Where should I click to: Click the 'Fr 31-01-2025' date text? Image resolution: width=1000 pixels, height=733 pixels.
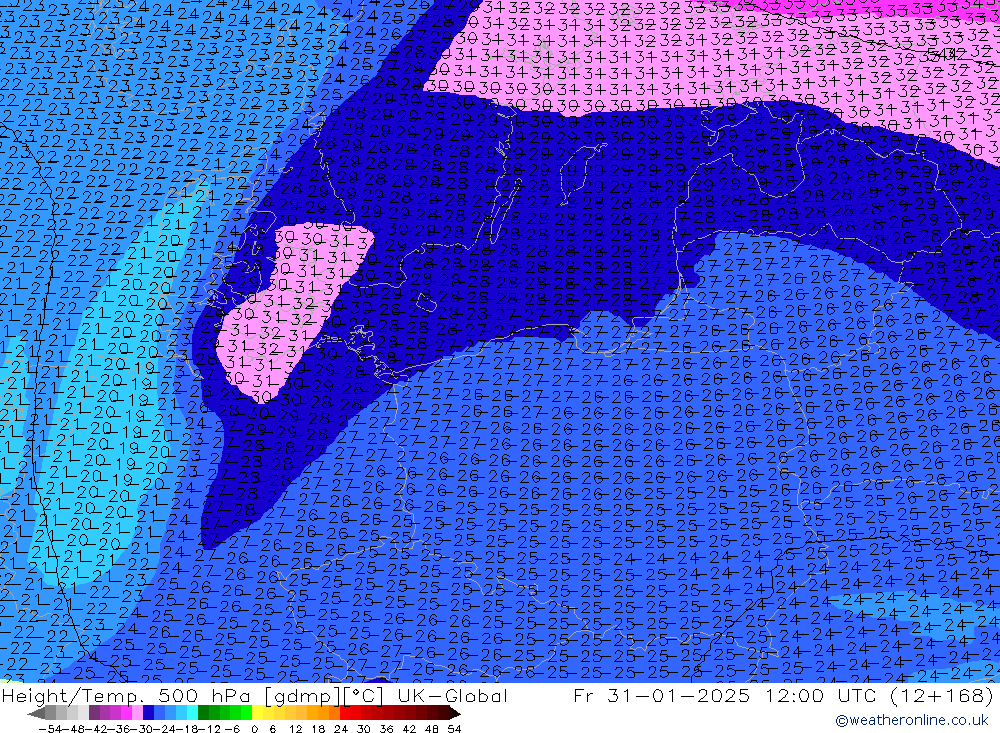point(661,695)
